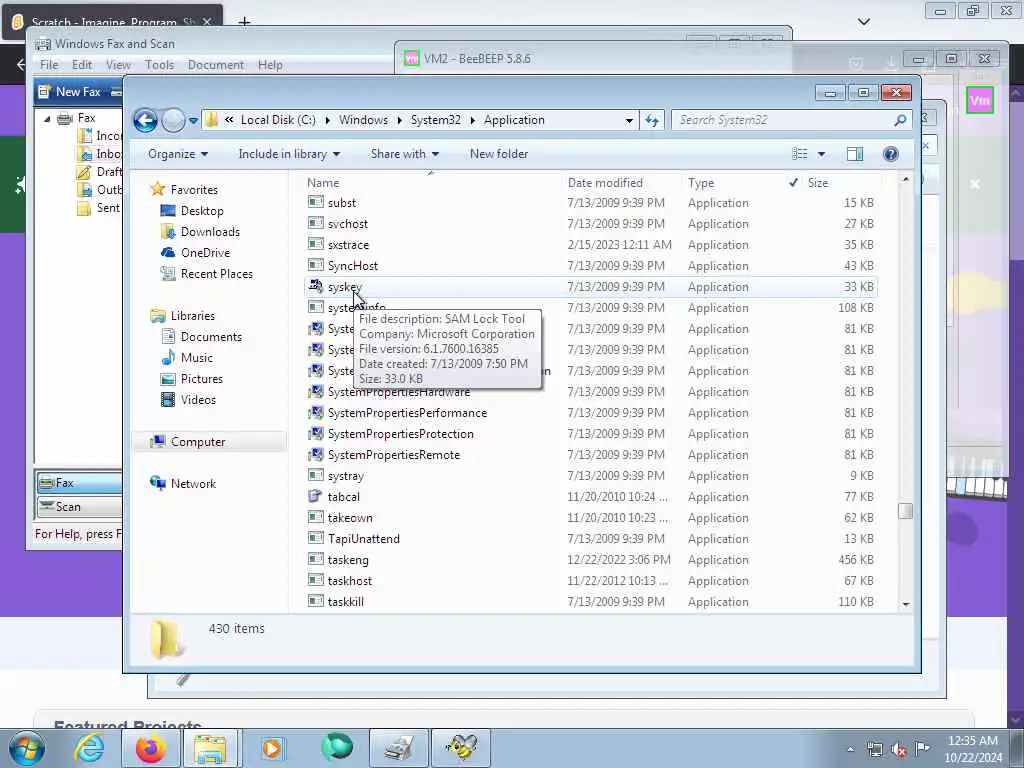Toggle the preview pane icon
Screen dimensions: 1024x768
click(855, 154)
